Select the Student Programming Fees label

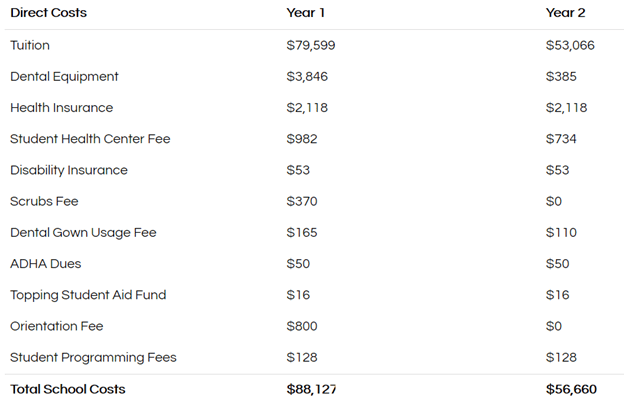pyautogui.click(x=93, y=357)
